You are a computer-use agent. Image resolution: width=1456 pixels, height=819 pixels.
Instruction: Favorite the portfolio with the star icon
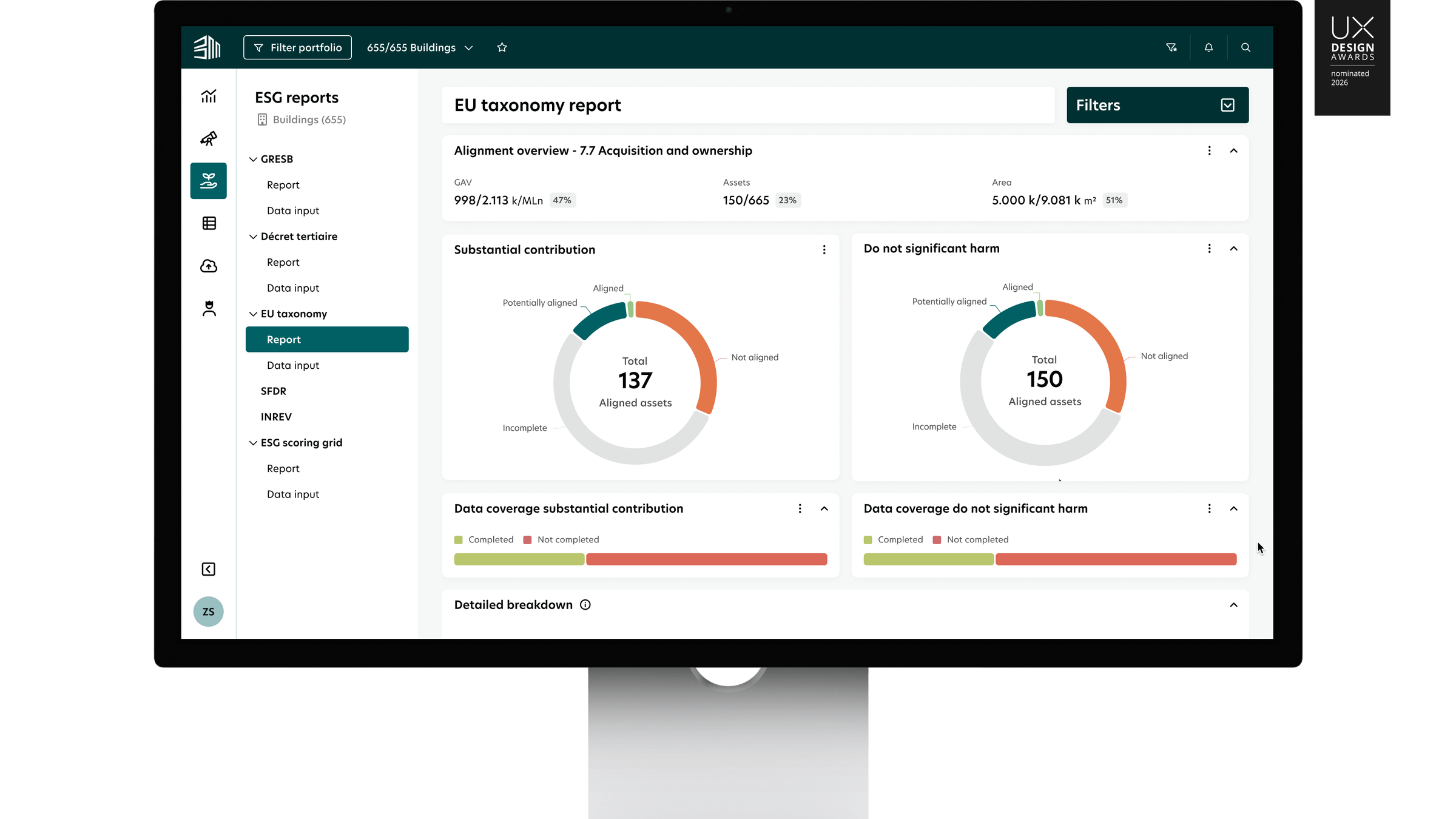[502, 47]
